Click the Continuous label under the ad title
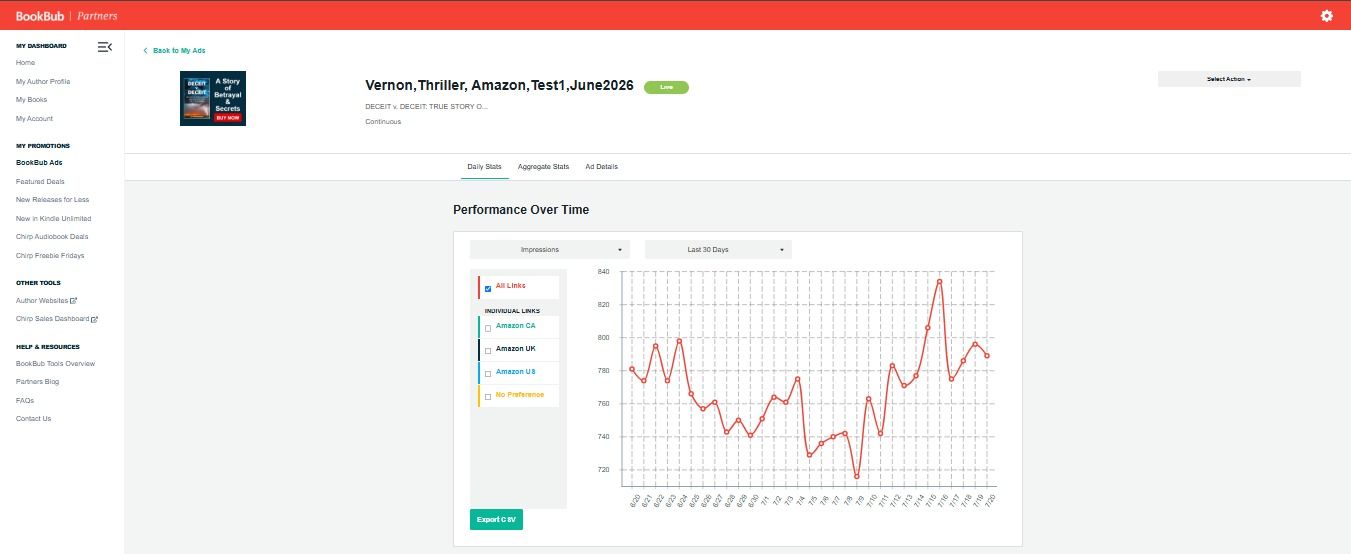1351x554 pixels. pos(383,122)
